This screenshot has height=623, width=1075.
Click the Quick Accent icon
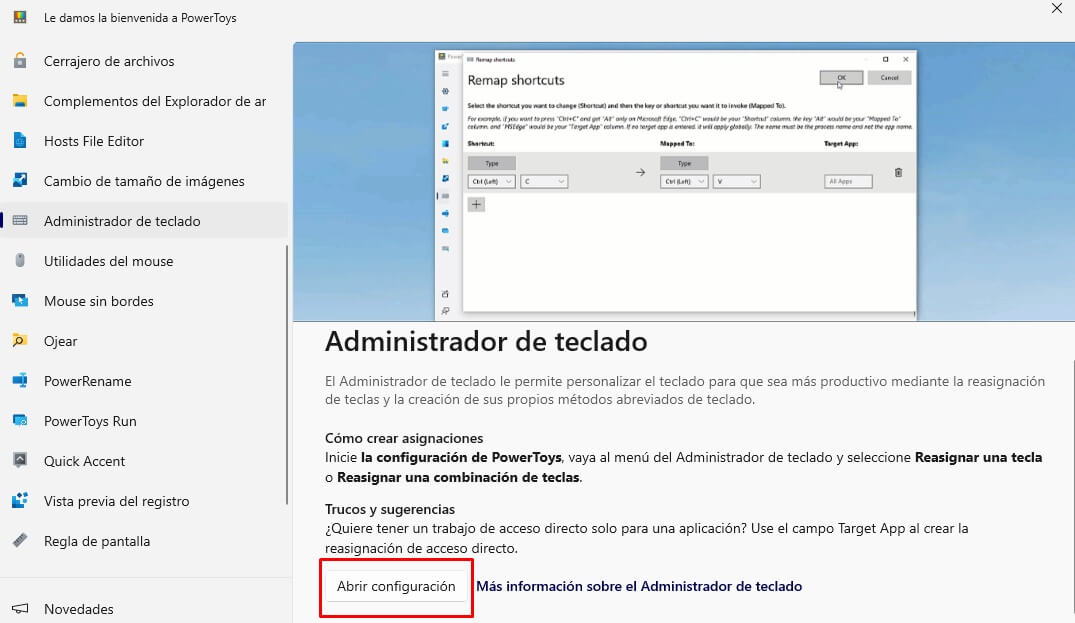pyautogui.click(x=20, y=460)
